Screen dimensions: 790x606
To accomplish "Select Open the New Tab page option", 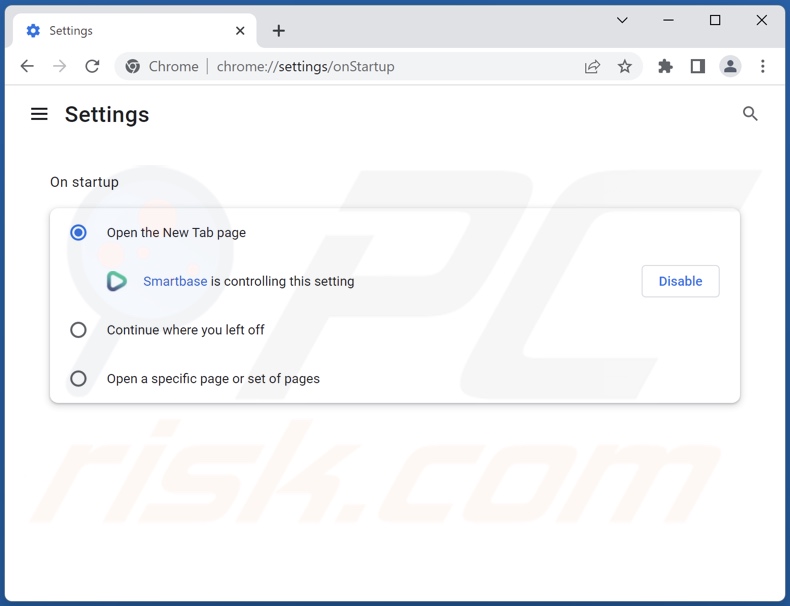I will coord(78,232).
